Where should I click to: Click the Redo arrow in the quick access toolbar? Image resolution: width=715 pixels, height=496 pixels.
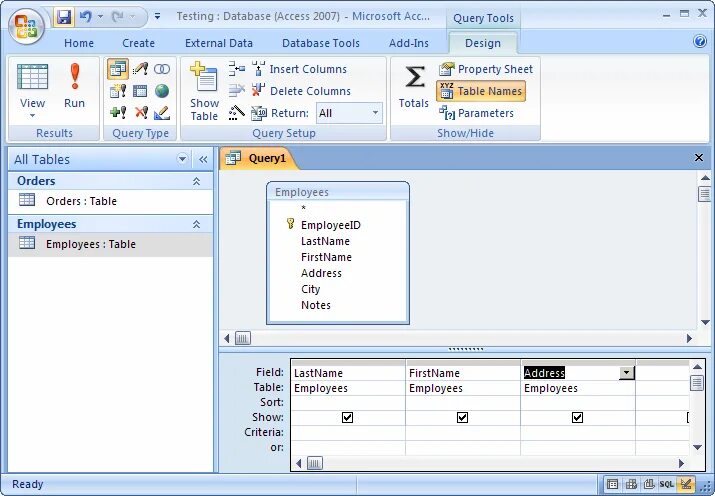(x=118, y=17)
